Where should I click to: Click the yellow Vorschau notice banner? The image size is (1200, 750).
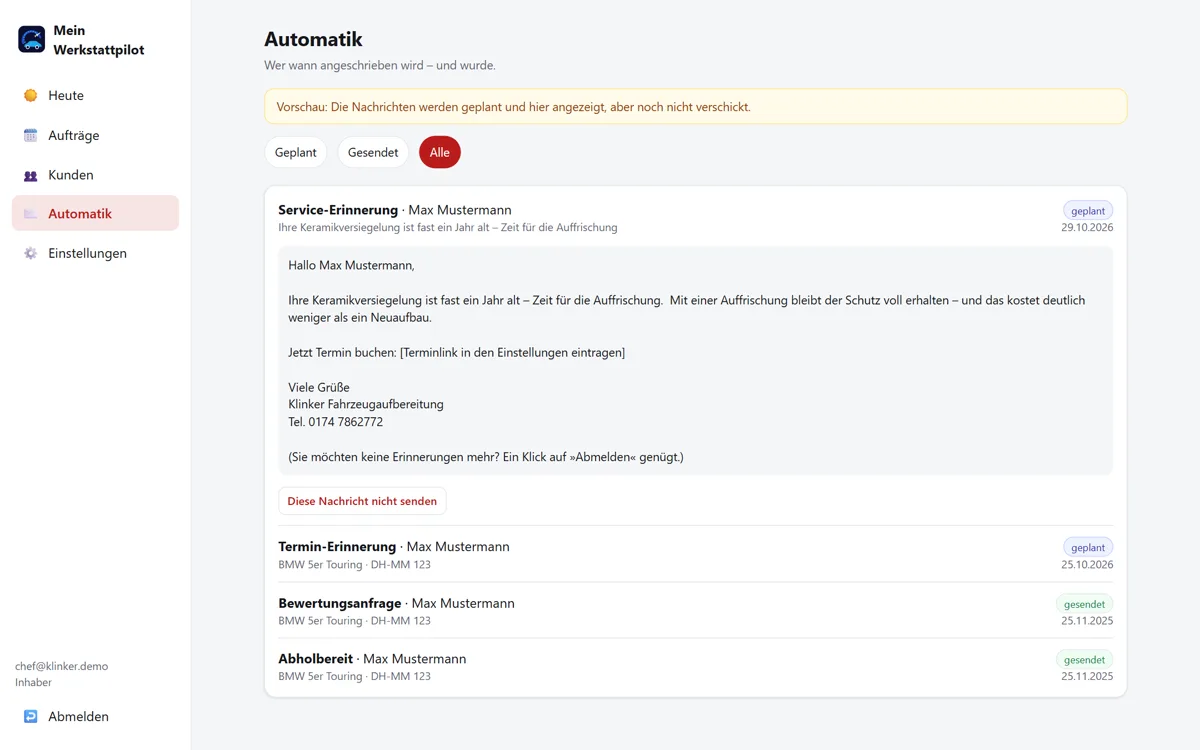[695, 107]
